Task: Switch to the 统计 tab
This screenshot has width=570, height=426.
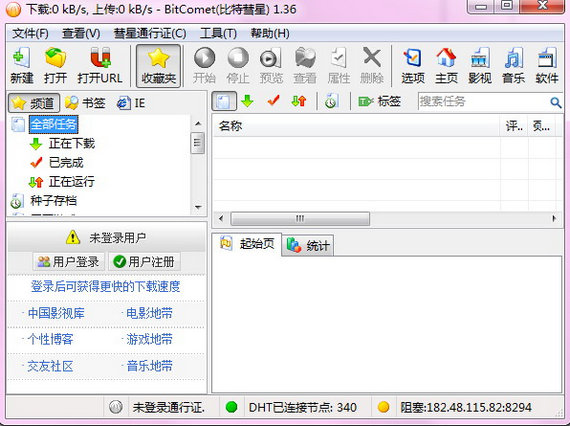Action: [308, 246]
